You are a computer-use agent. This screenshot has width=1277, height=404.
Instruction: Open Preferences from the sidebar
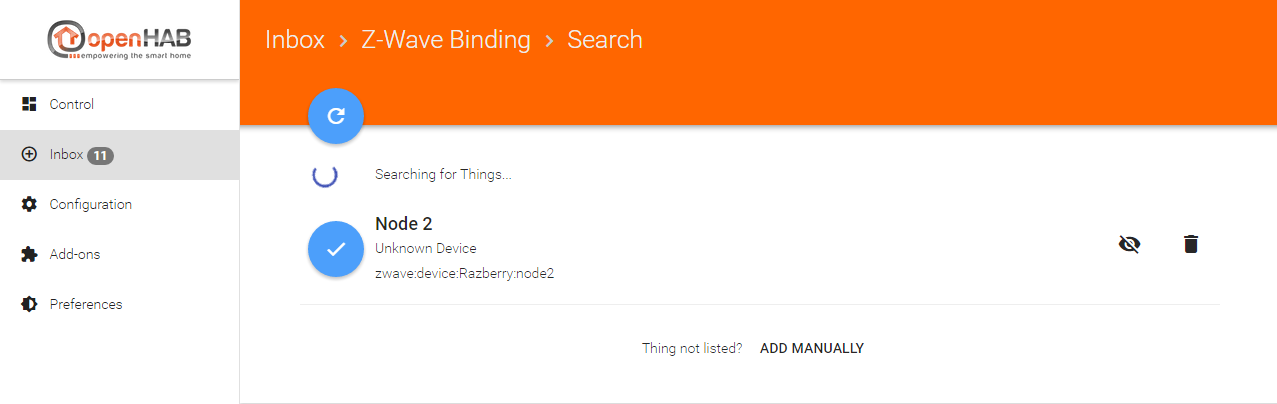86,304
